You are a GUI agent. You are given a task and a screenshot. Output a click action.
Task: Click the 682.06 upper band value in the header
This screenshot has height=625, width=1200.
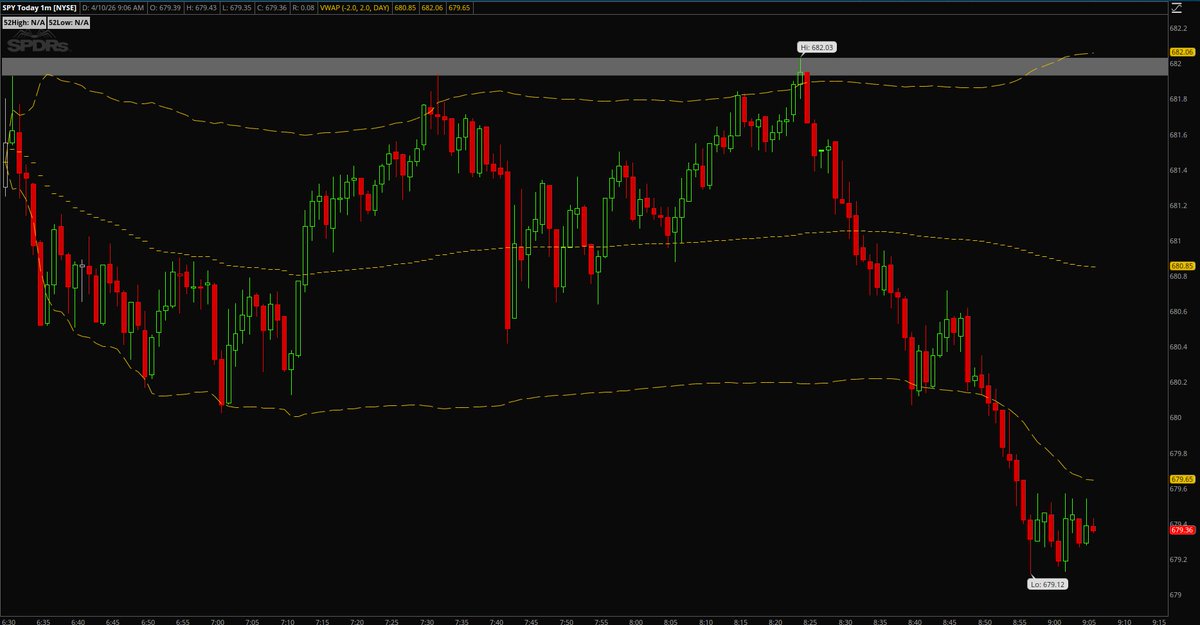432,8
